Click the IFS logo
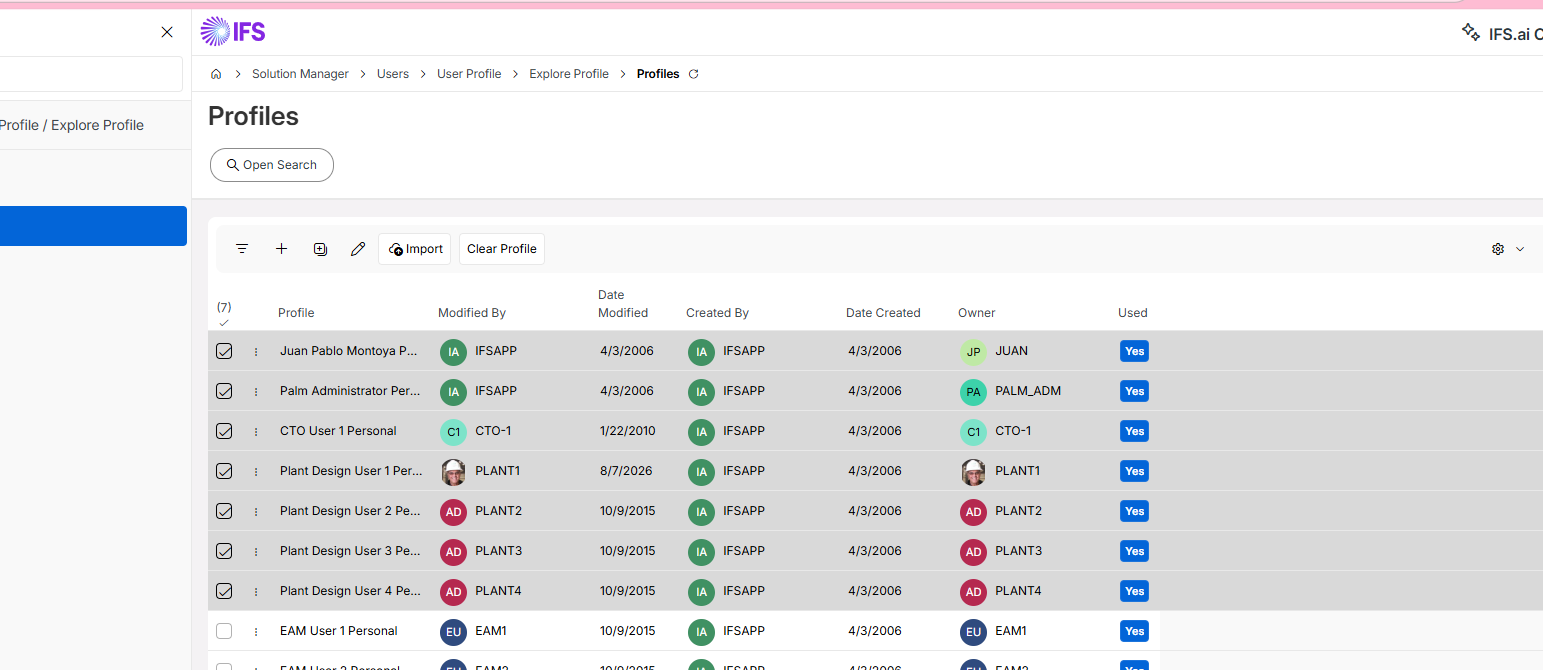Image resolution: width=1543 pixels, height=670 pixels. pyautogui.click(x=233, y=32)
